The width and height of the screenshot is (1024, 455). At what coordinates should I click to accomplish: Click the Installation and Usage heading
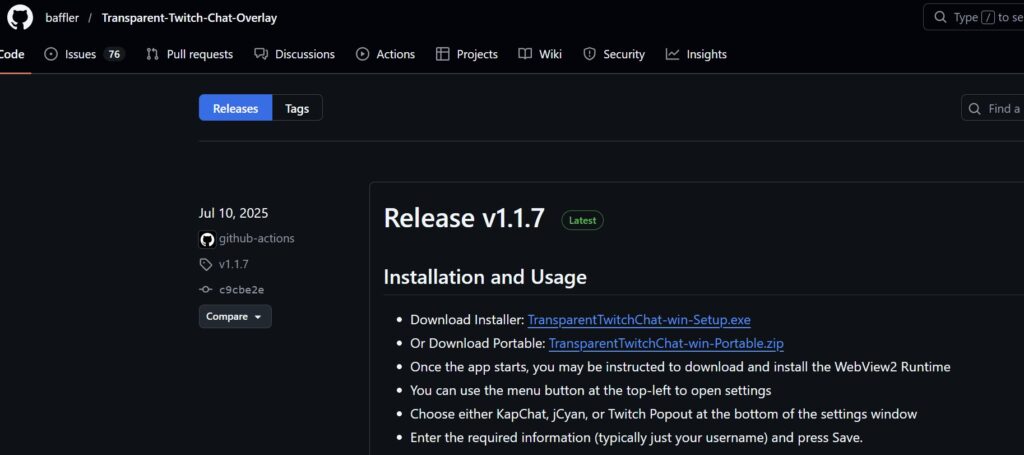(x=485, y=277)
